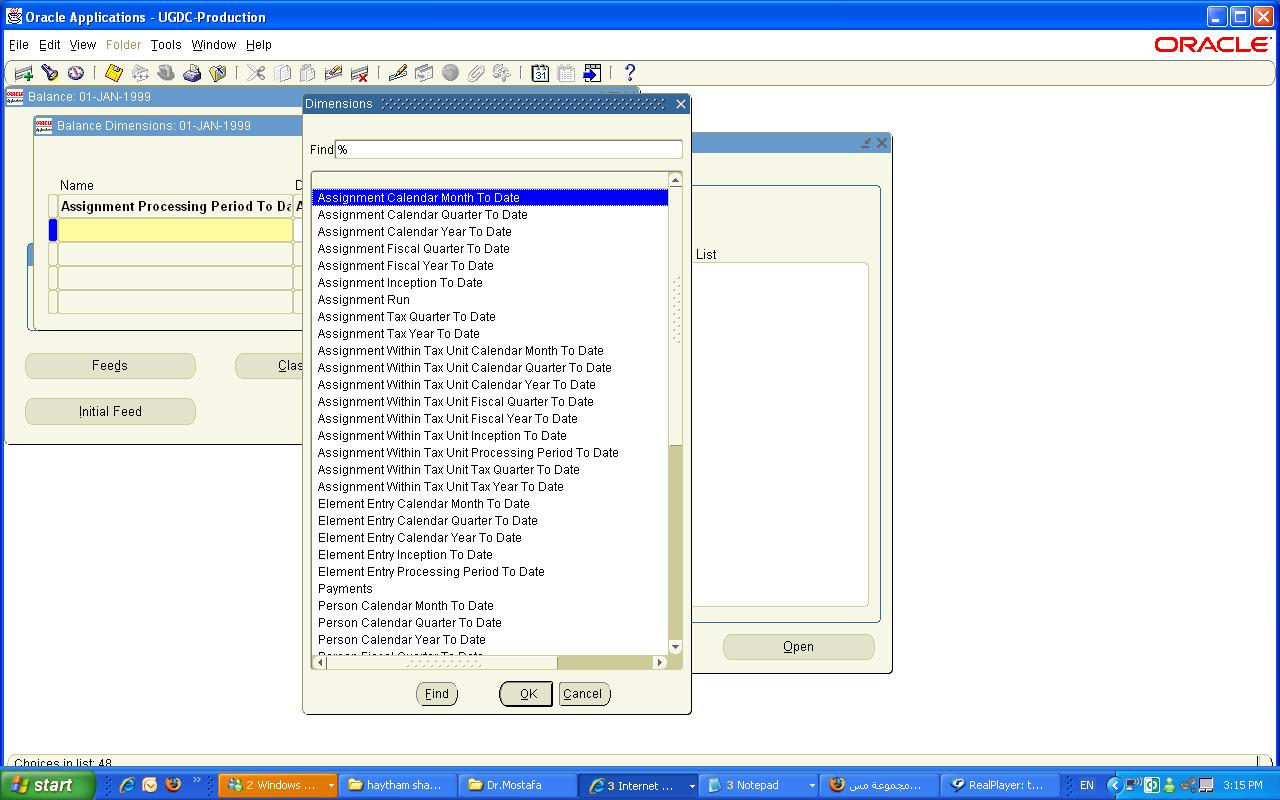This screenshot has width=1280, height=800.
Task: Select the Payments list entry
Action: coord(345,589)
